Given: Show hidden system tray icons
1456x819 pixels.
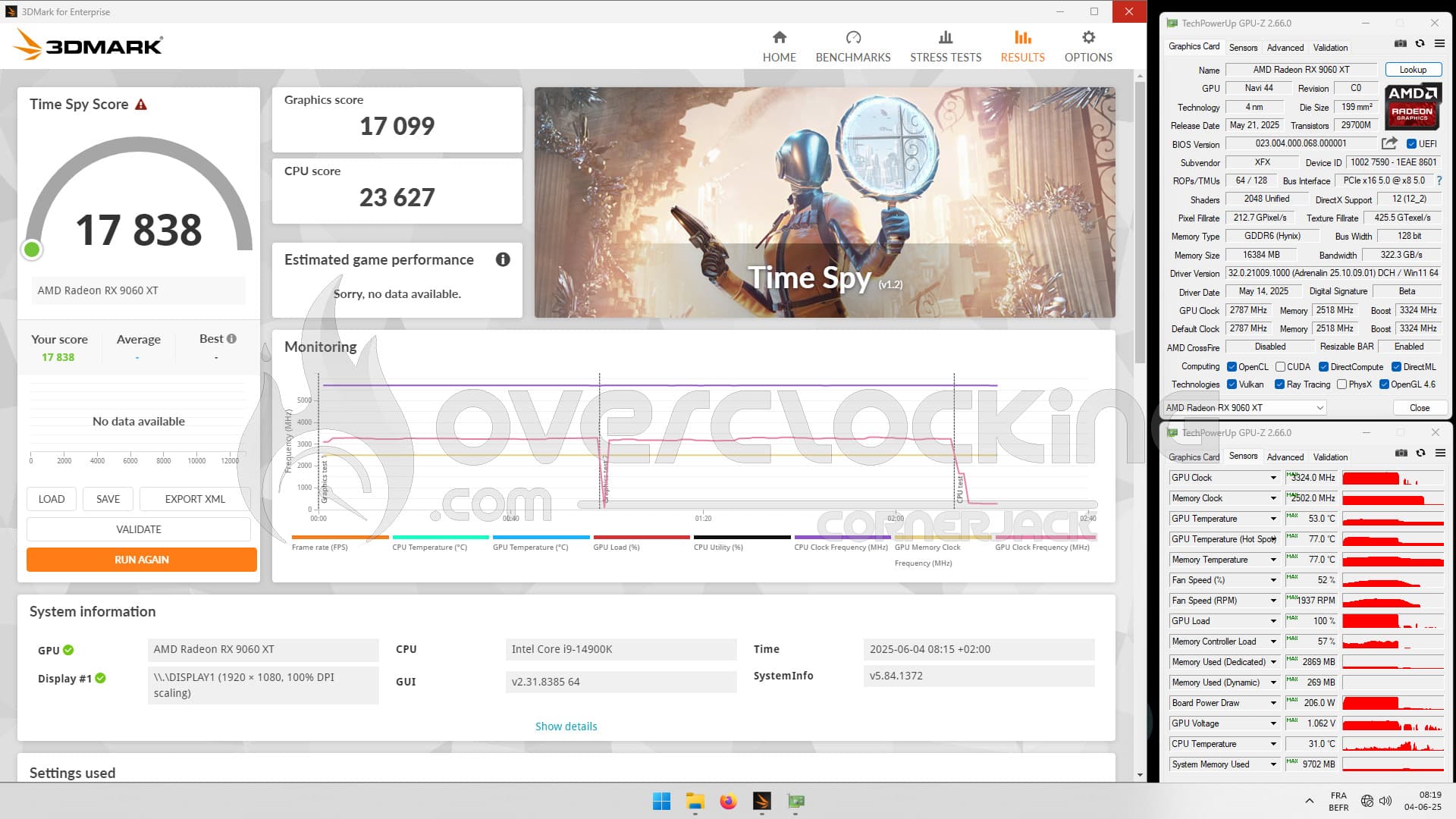Looking at the screenshot, I should click(1309, 801).
